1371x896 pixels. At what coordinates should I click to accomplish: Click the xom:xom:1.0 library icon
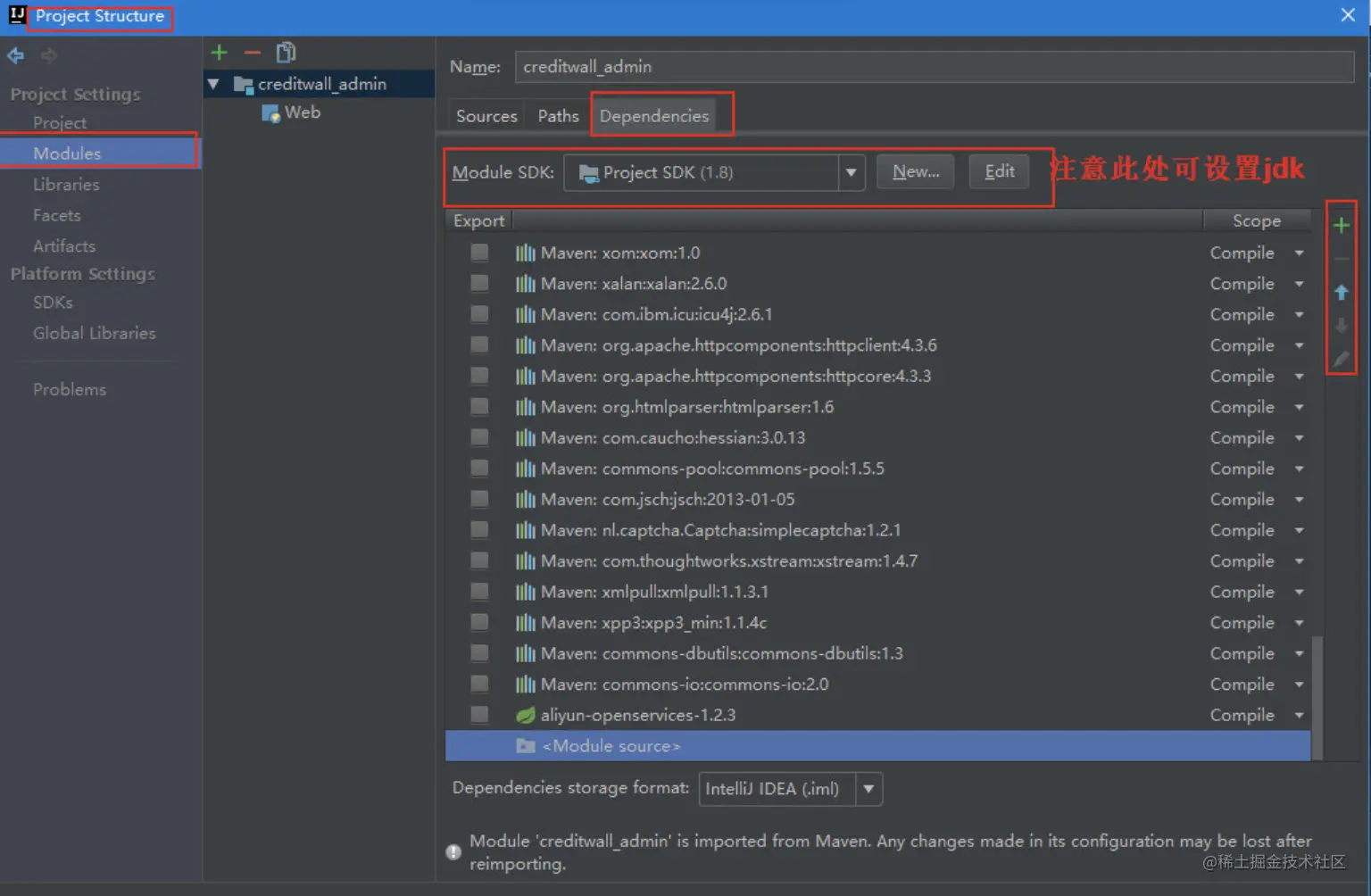[526, 253]
